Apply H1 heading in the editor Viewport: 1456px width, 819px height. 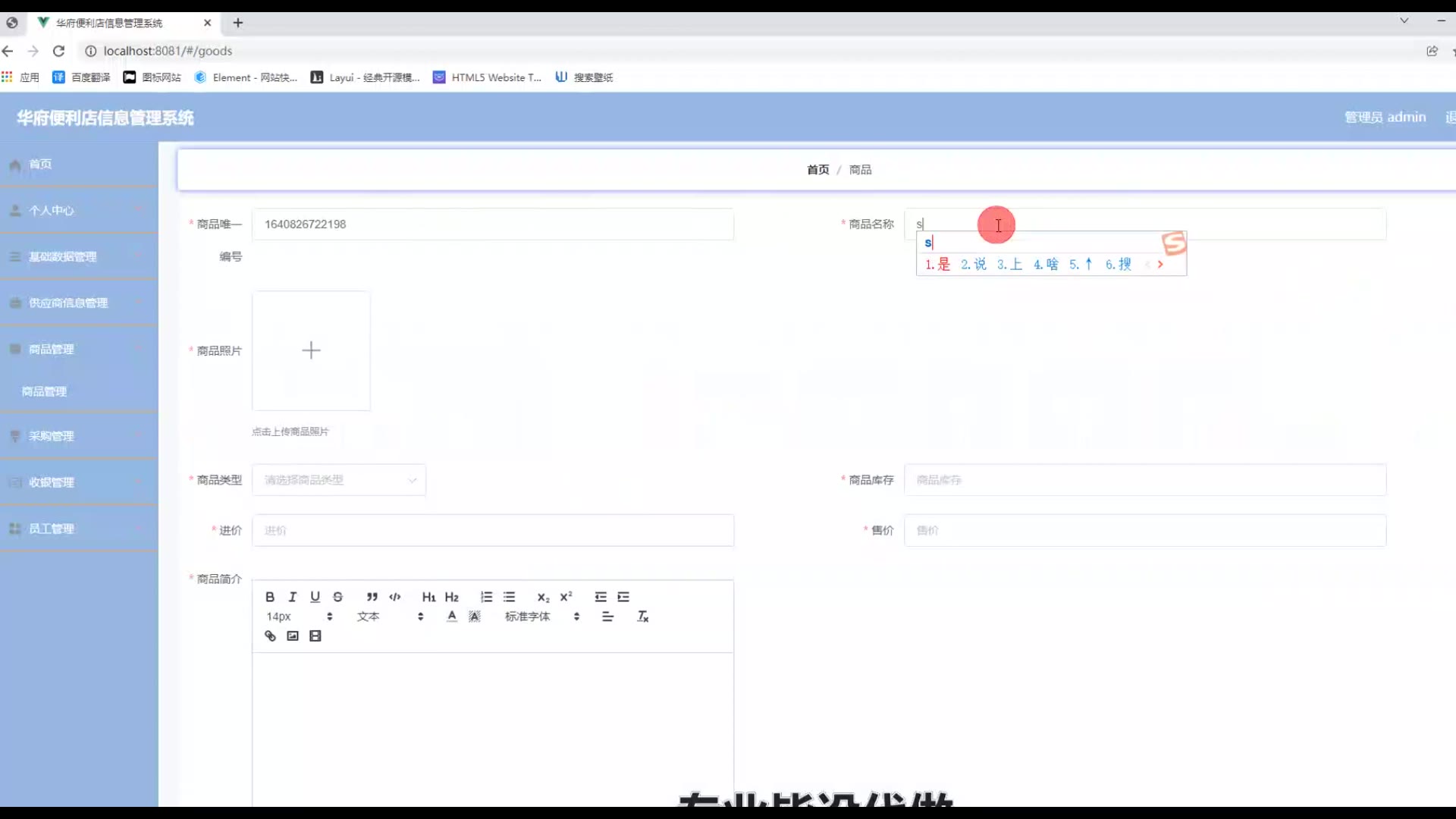pyautogui.click(x=428, y=597)
